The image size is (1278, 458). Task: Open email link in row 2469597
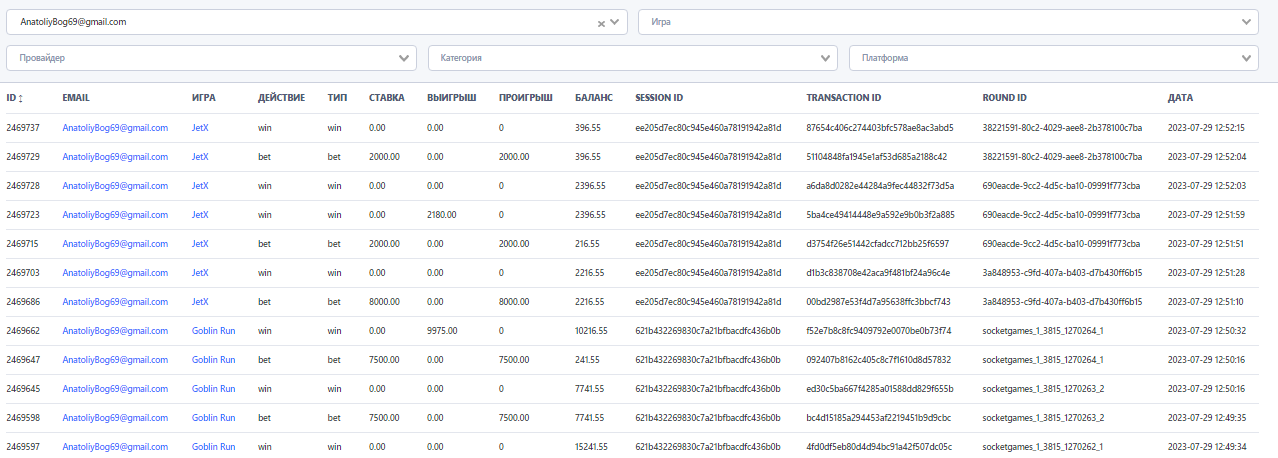115,447
